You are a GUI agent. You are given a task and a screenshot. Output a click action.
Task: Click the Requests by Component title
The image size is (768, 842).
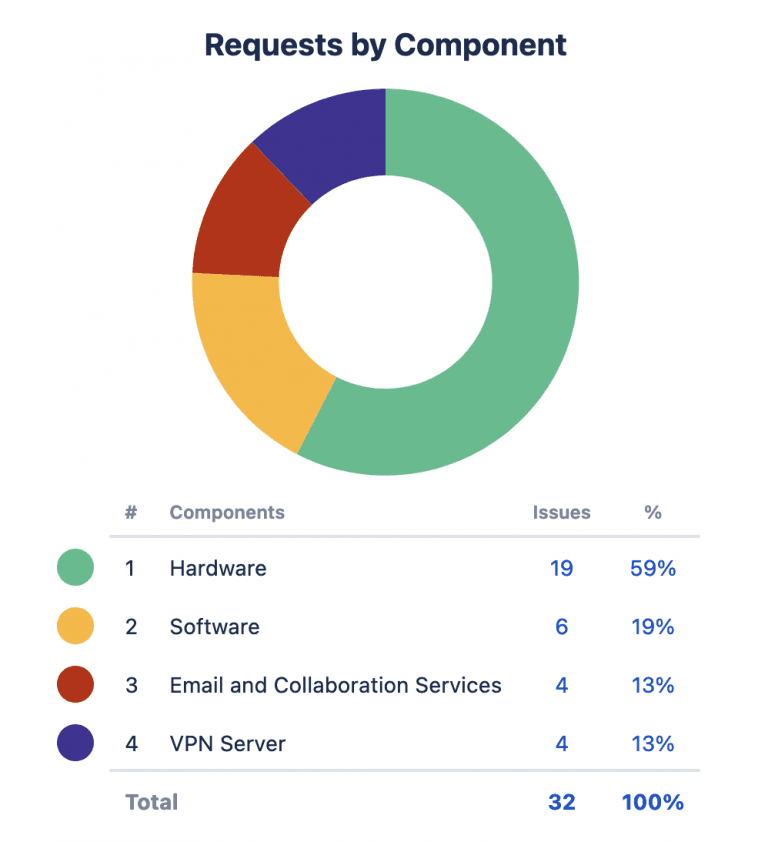pos(385,45)
